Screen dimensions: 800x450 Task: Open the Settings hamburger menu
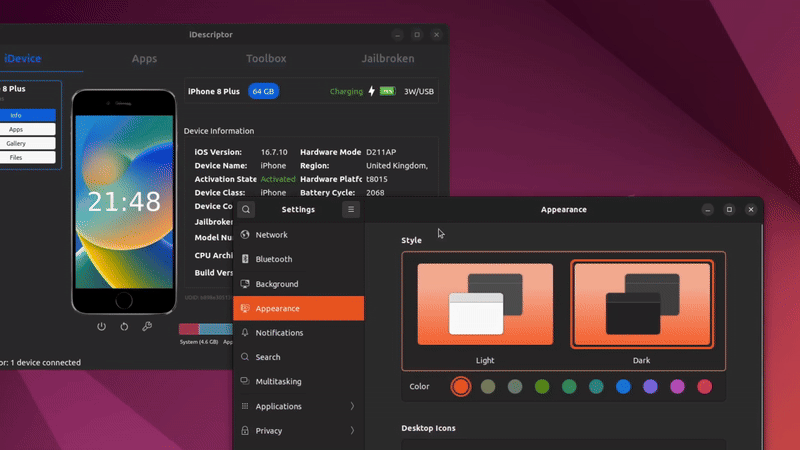(351, 209)
